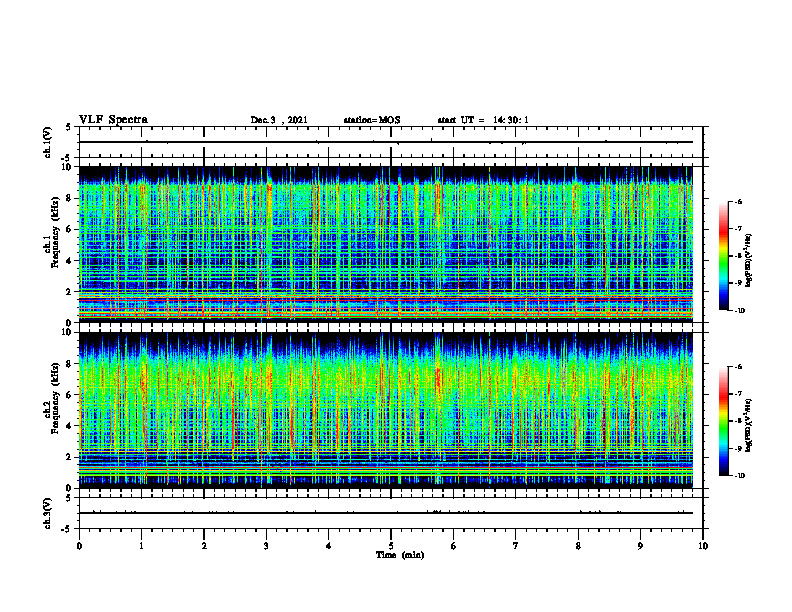Click the "10" tick on the time axis

click(703, 546)
